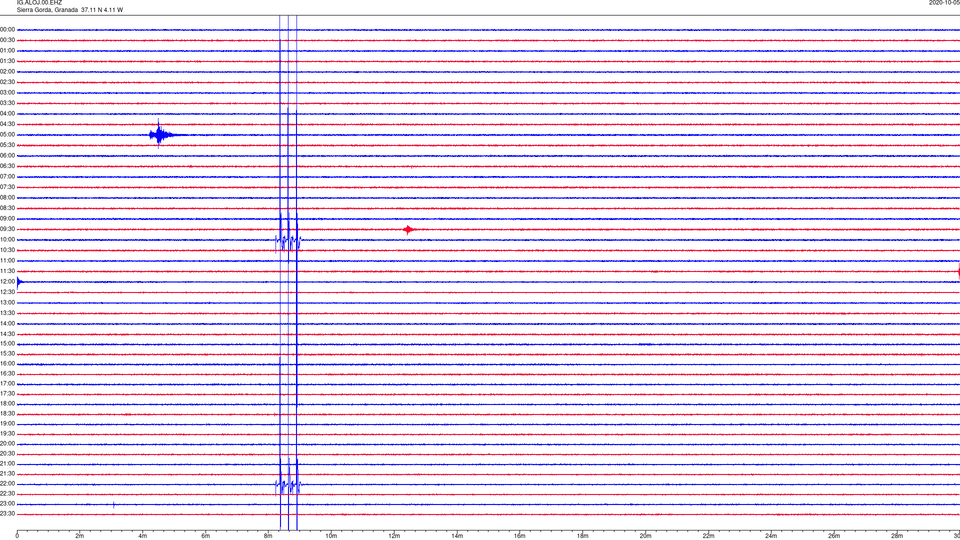The image size is (960, 540).
Task: Select the blue spike starting the 12:00 trace
Action: [x=20, y=282]
